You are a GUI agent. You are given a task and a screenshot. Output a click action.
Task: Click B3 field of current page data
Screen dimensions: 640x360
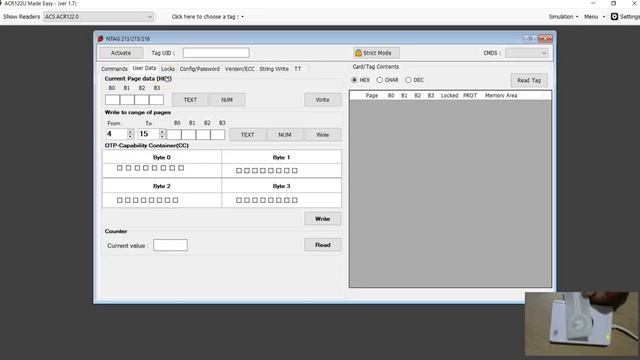click(156, 100)
